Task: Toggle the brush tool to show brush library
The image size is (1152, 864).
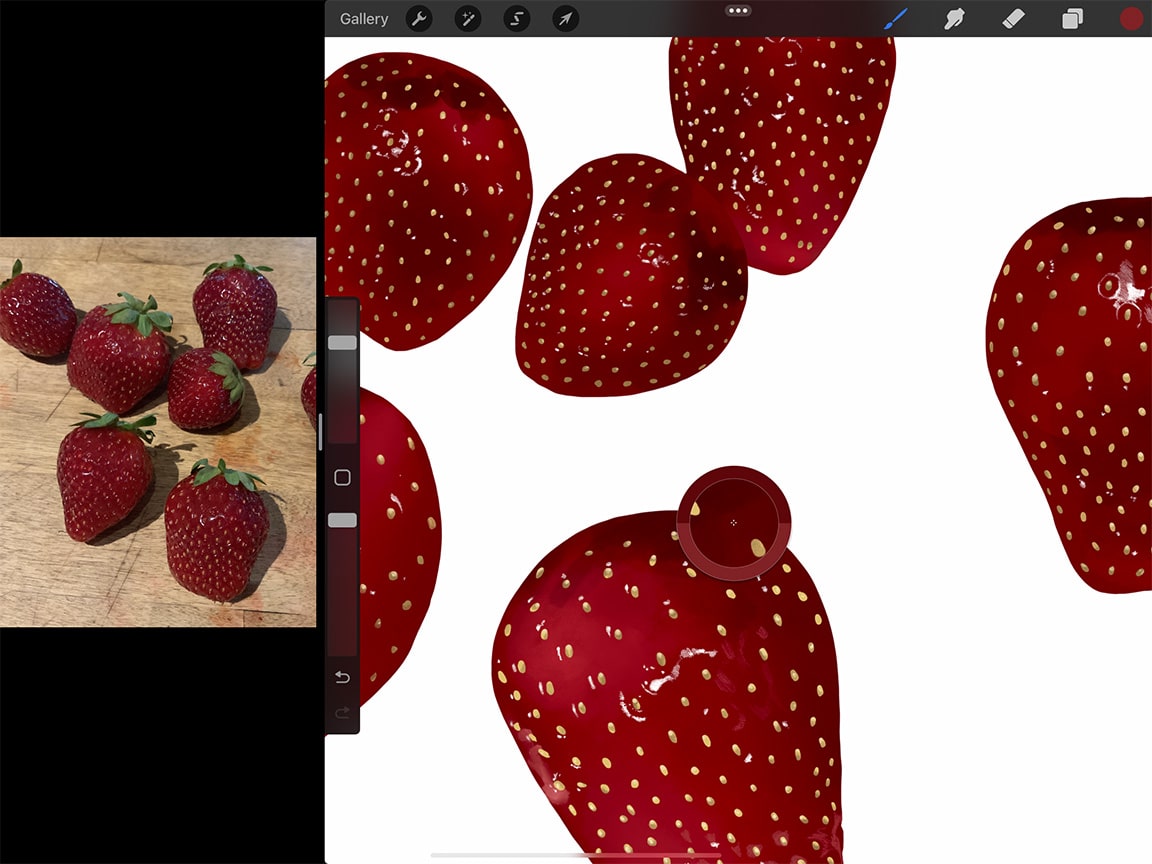Action: pos(897,18)
